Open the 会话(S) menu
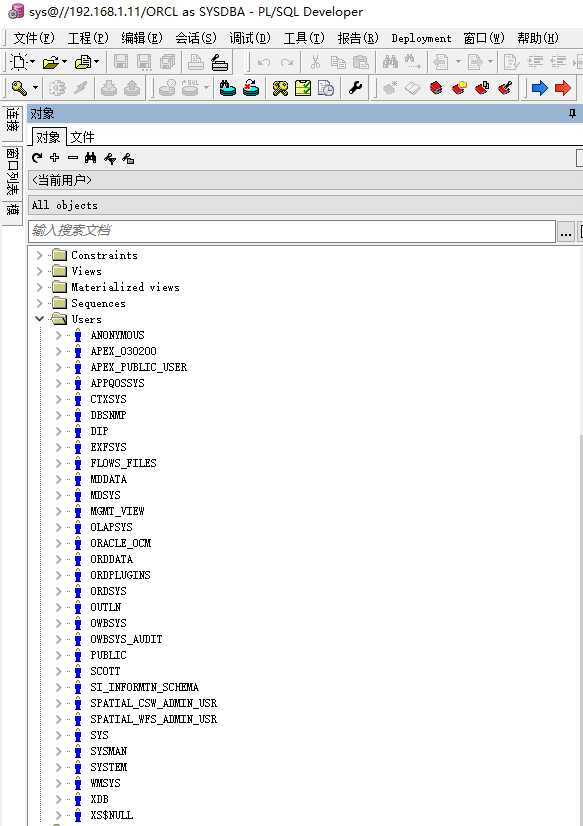Screen dimensions: 583x826 pos(196,38)
